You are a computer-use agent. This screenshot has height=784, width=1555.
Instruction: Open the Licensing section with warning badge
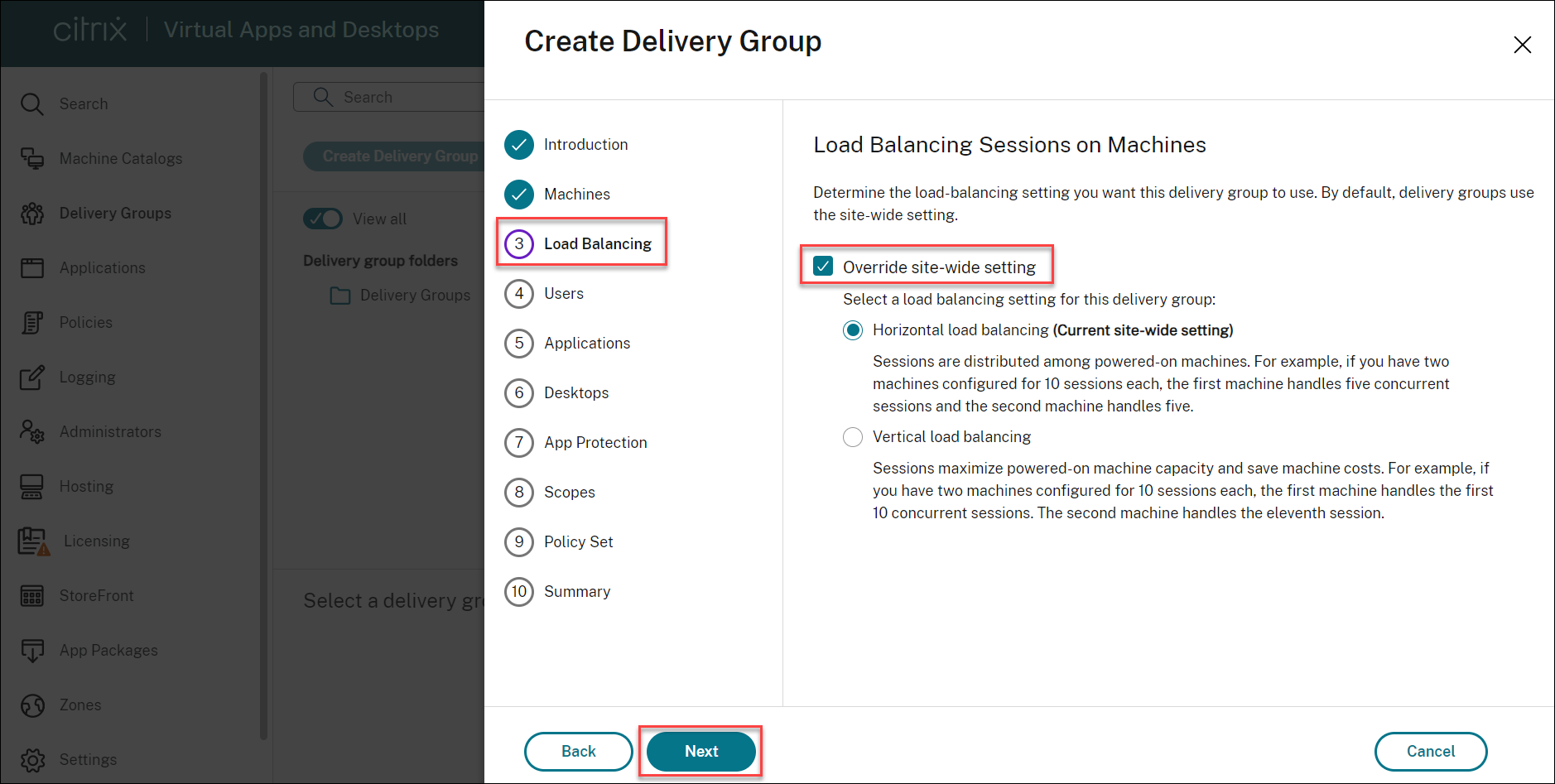click(96, 541)
